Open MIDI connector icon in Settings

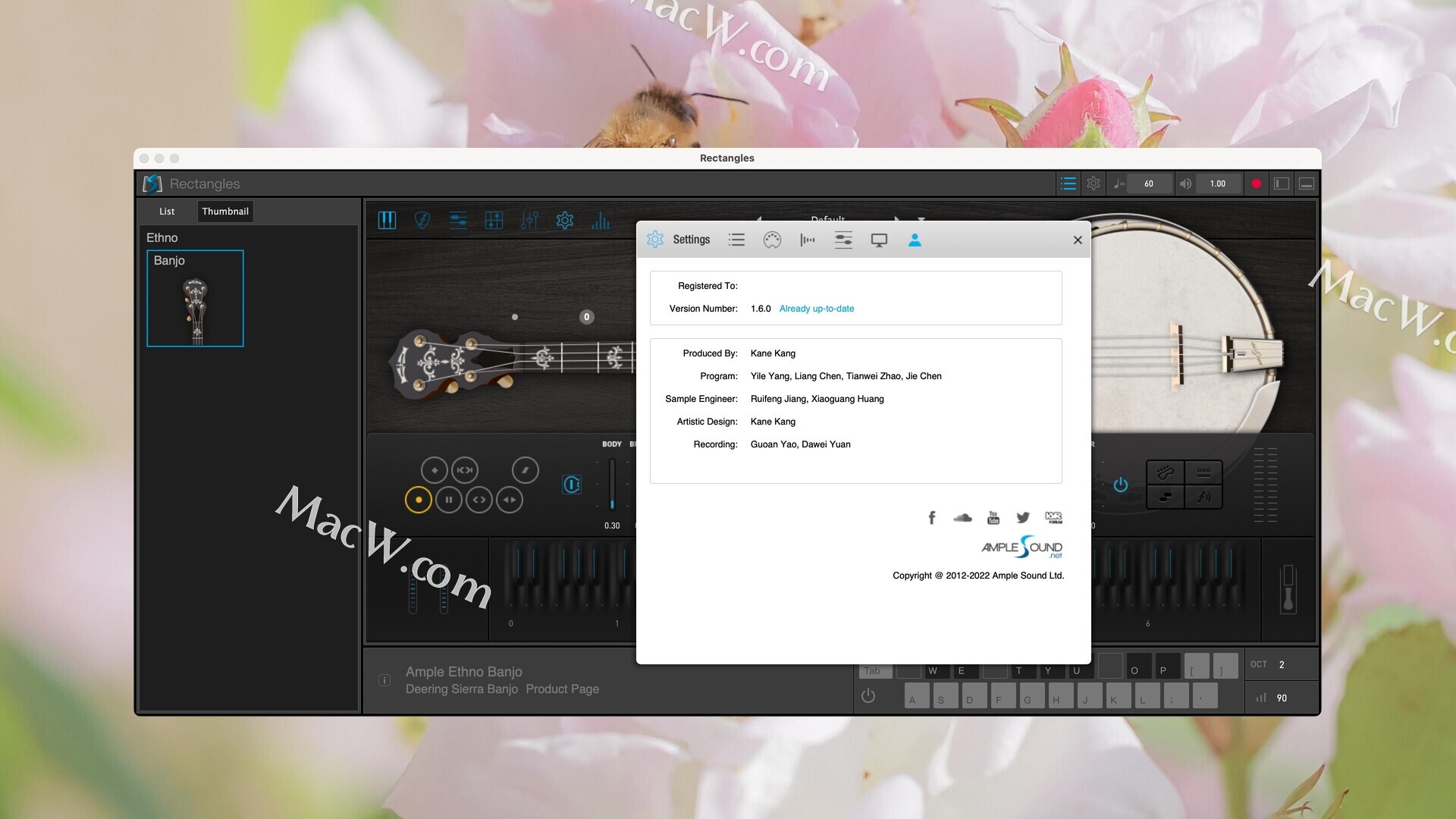pos(772,240)
